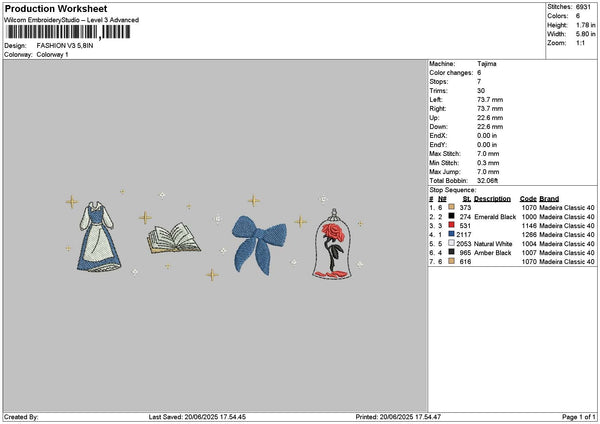
Task: Click the "Right:" label
Action: coord(437,109)
